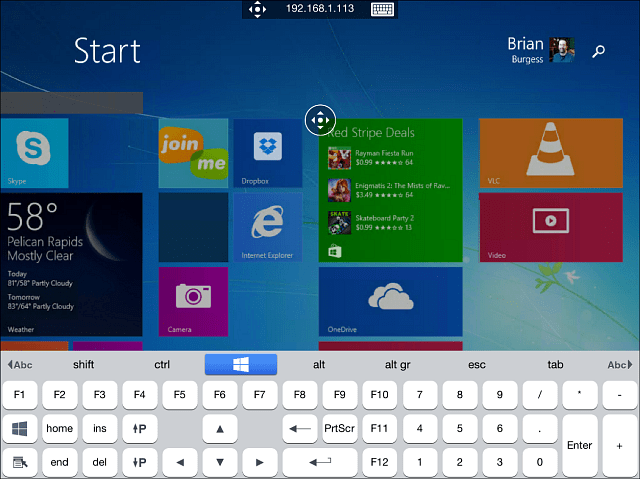Image resolution: width=640 pixels, height=479 pixels.
Task: Toggle the ctrl modifier key
Action: click(x=162, y=364)
